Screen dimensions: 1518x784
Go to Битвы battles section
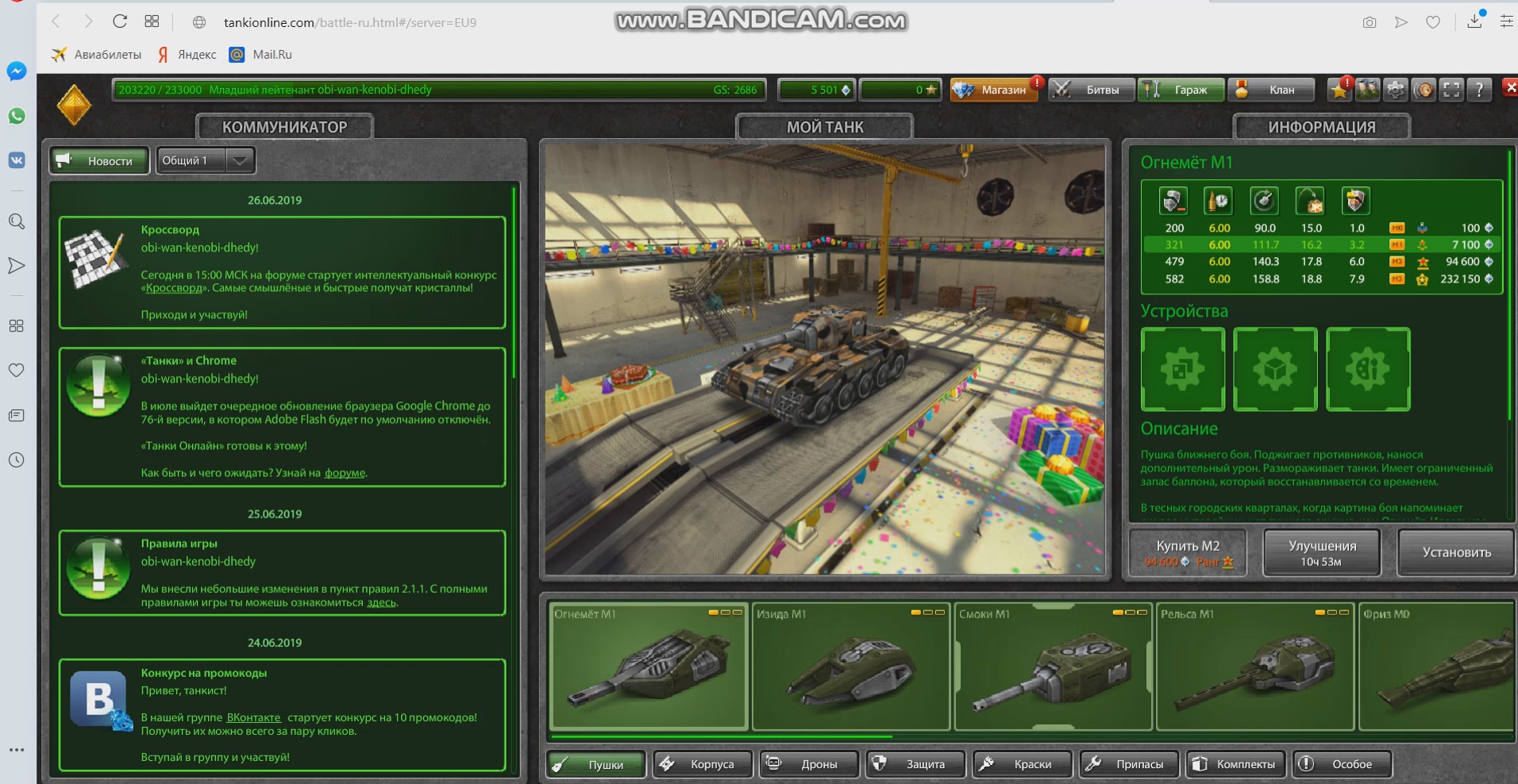coord(1091,90)
